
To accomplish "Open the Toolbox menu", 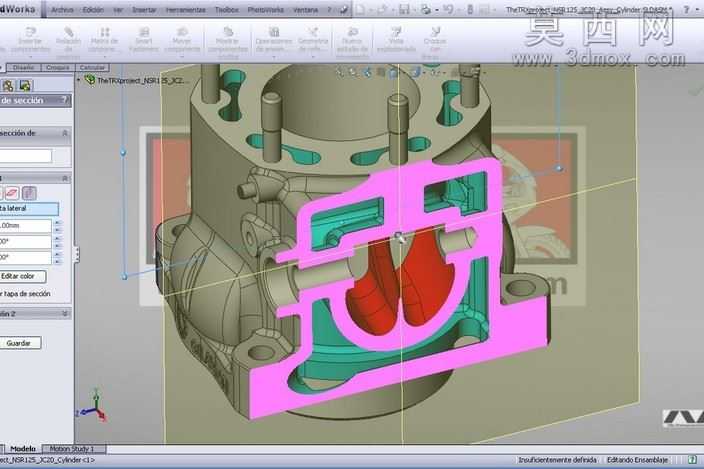I will [227, 9].
